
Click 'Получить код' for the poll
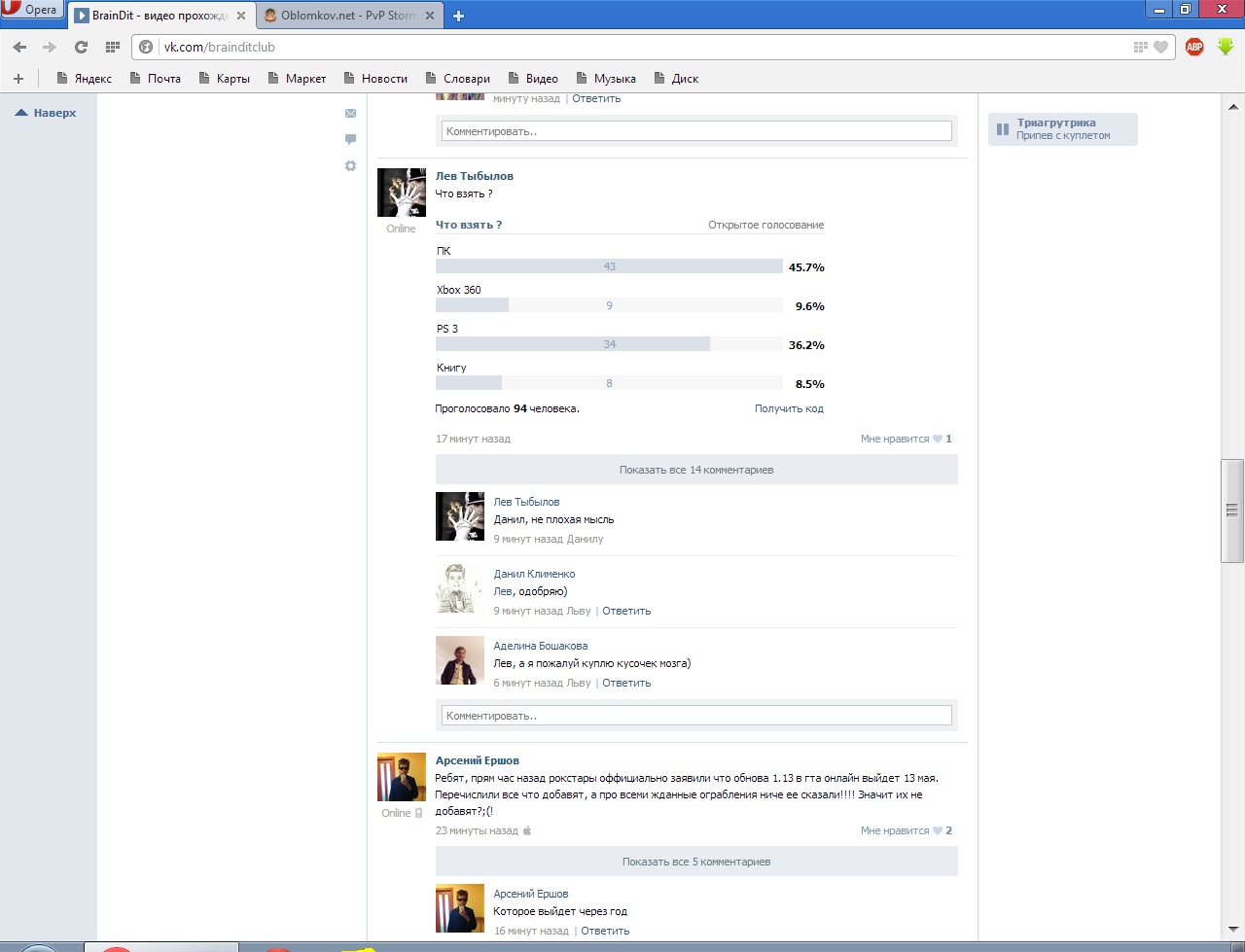[789, 408]
